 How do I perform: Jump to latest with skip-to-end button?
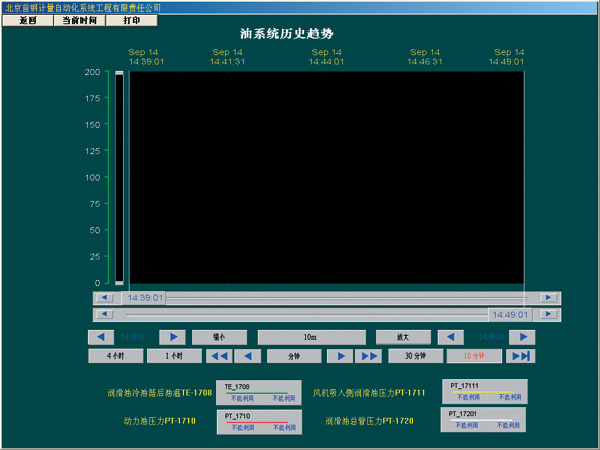point(521,355)
